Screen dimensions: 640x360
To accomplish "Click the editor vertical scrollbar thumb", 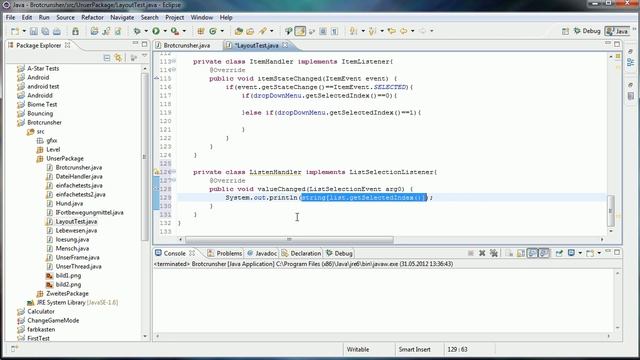I will click(x=611, y=211).
